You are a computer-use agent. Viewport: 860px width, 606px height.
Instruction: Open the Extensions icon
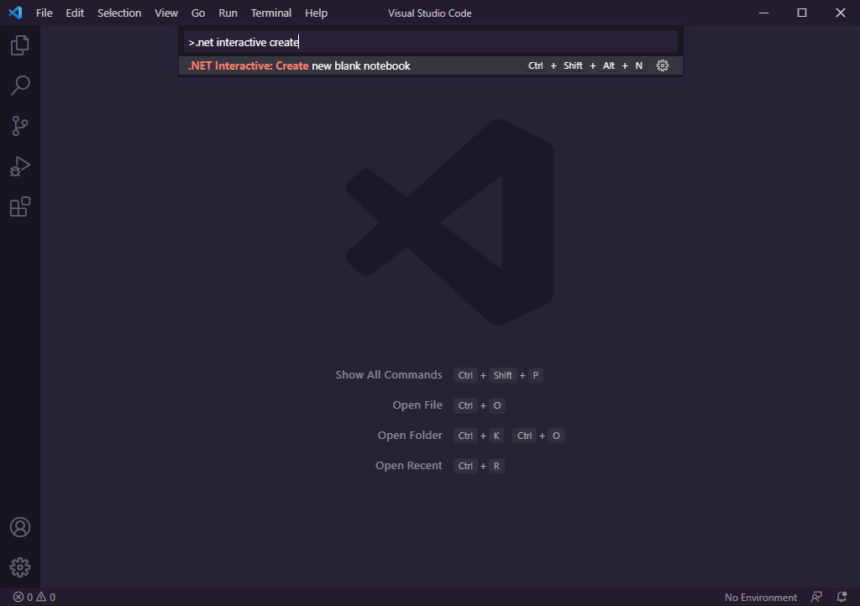(x=19, y=206)
